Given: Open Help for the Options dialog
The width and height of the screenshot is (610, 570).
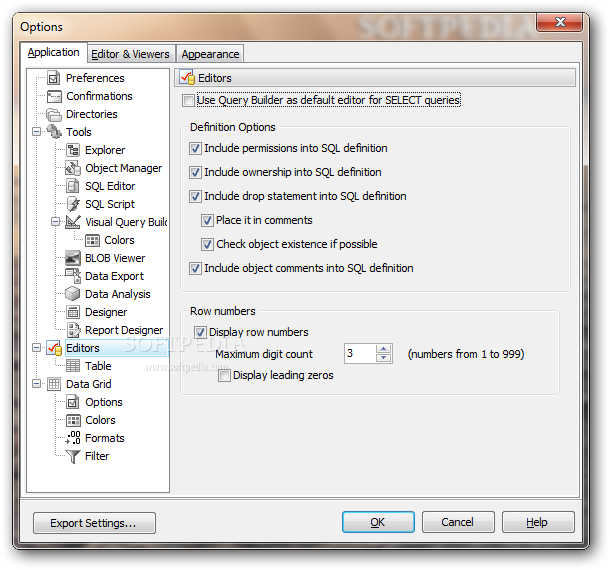Looking at the screenshot, I should click(x=538, y=522).
